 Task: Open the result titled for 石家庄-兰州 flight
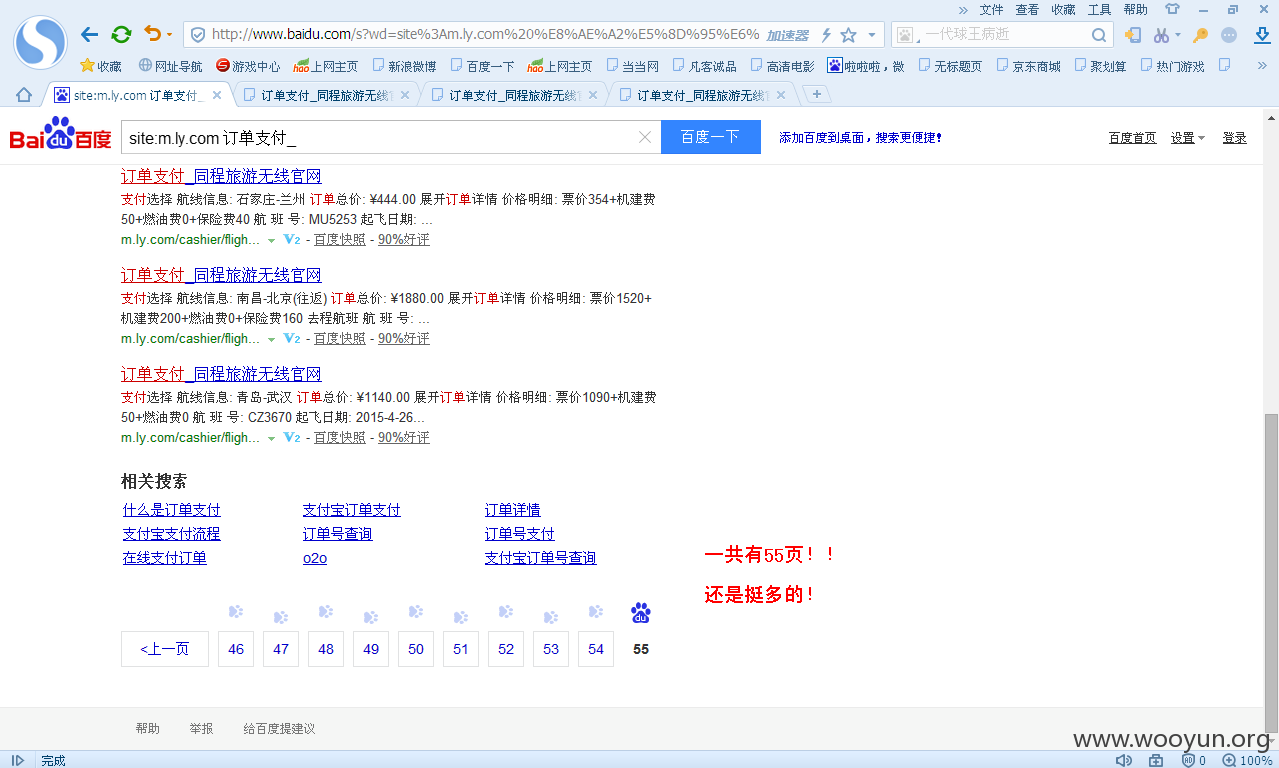tap(221, 176)
